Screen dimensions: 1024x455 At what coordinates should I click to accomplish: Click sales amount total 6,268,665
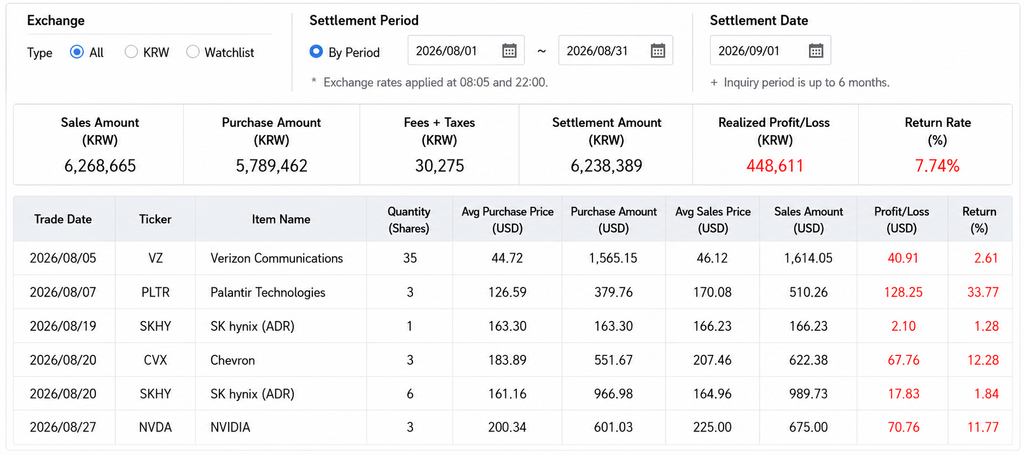pos(100,166)
